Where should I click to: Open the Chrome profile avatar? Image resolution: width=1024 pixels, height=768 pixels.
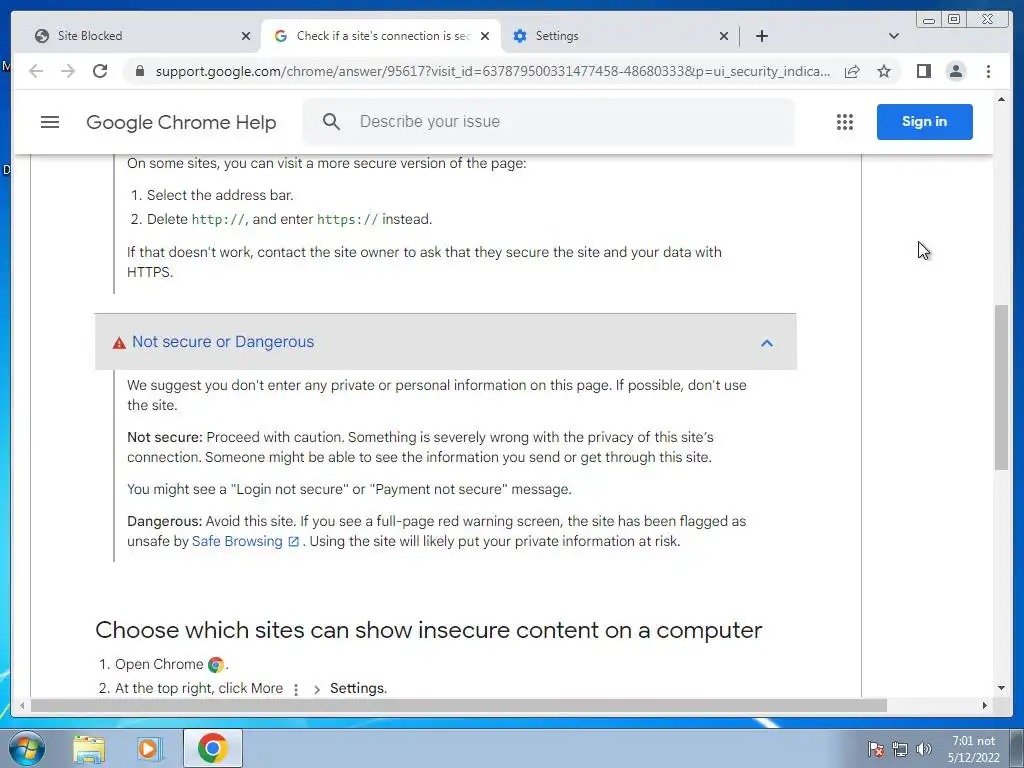[955, 71]
